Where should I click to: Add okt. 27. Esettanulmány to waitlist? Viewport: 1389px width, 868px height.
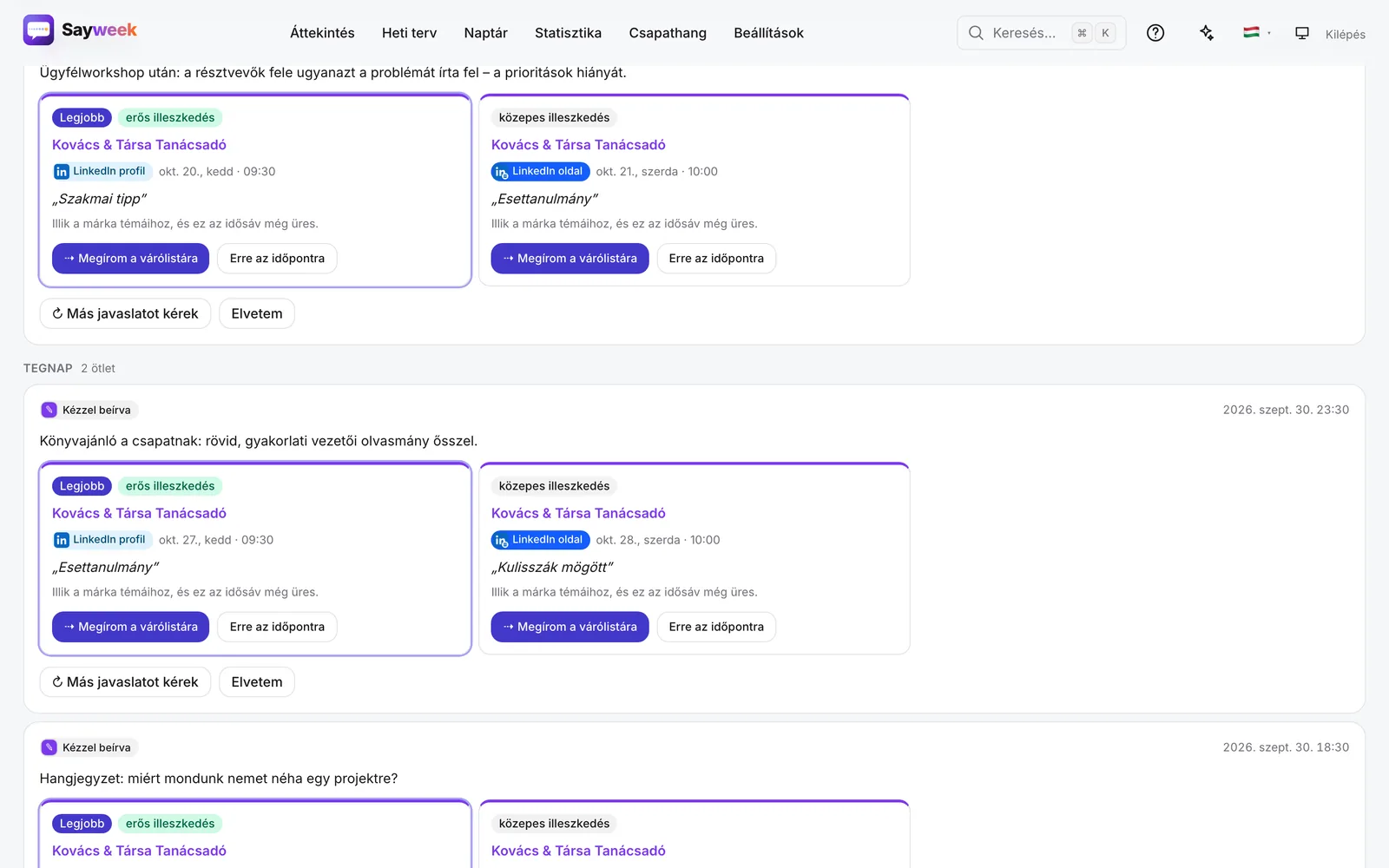tap(130, 627)
